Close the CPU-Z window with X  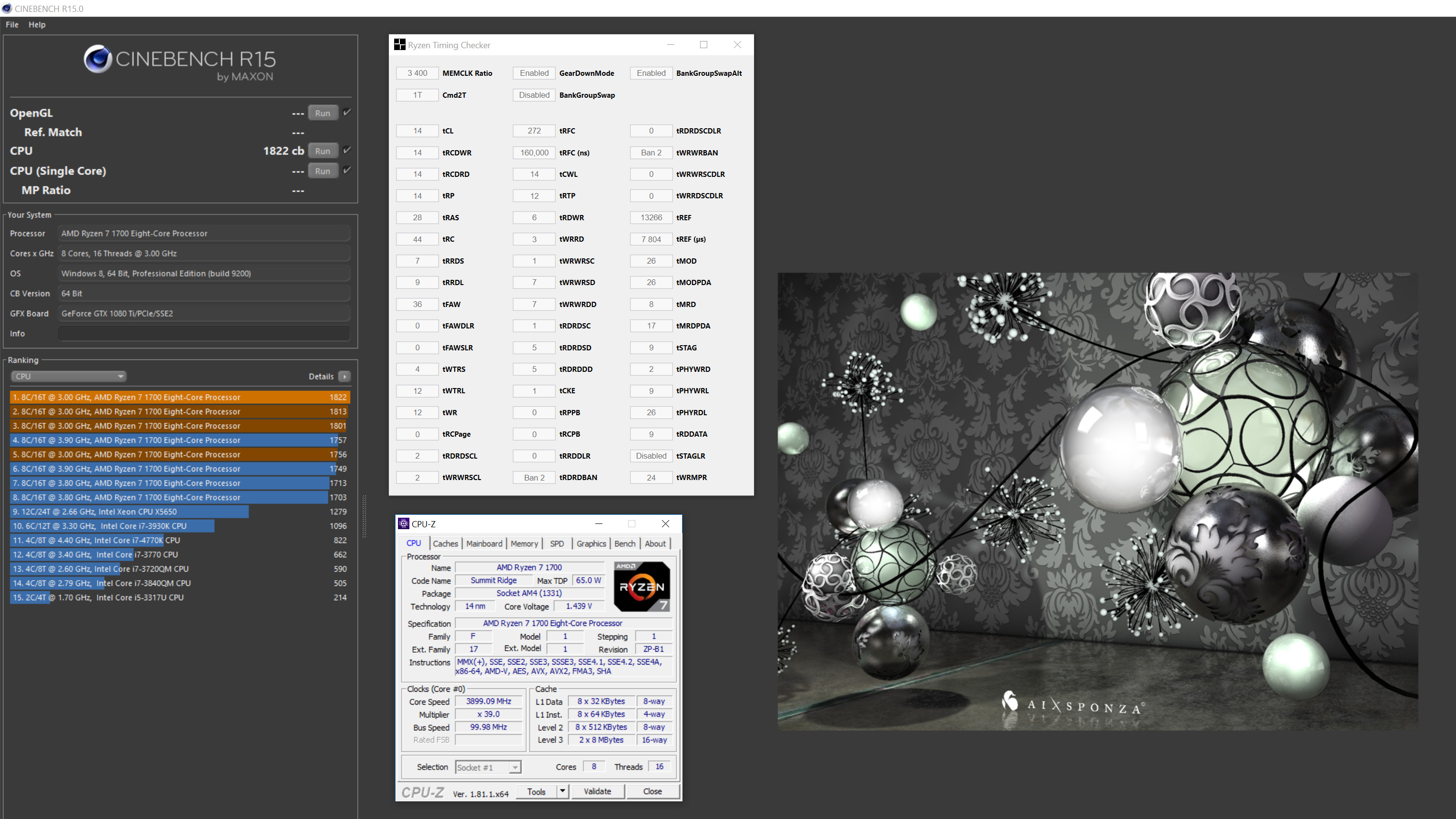point(665,524)
